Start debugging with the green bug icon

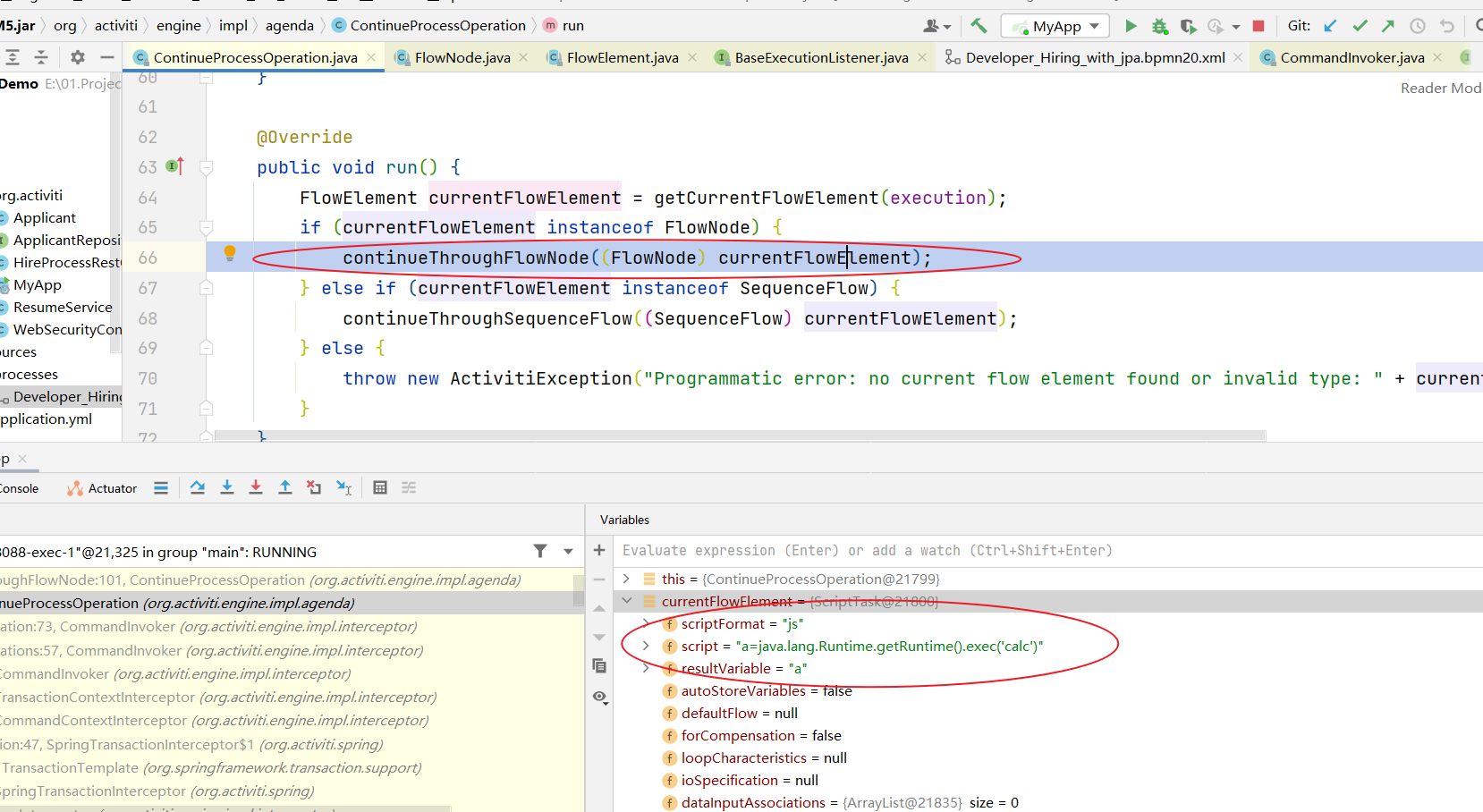1160,26
